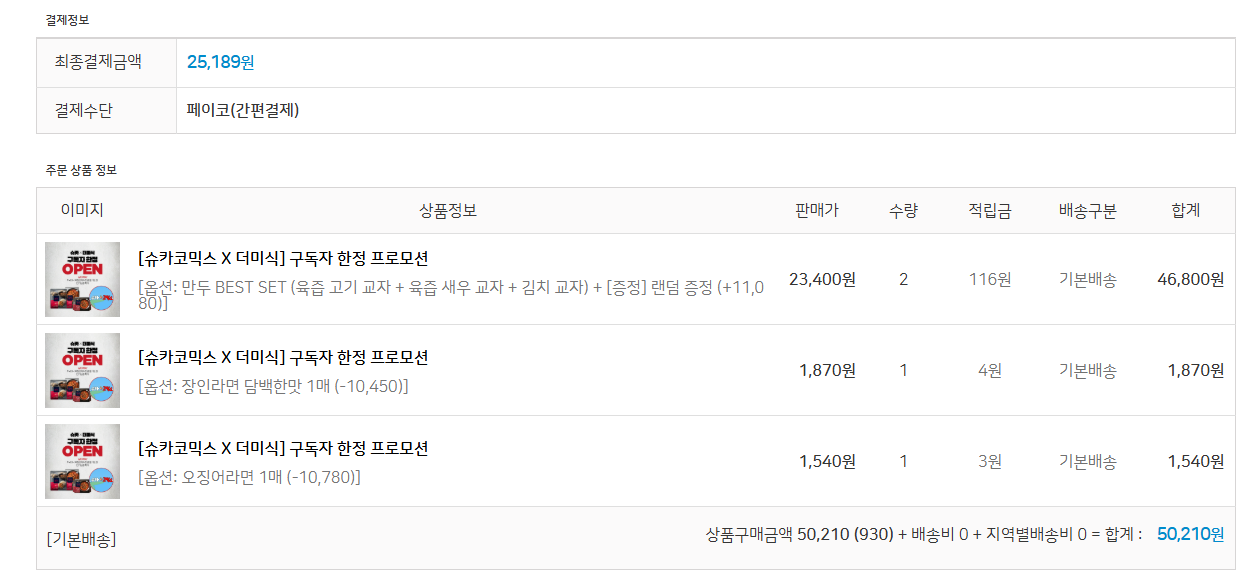The image size is (1260, 585).
Task: Open the product title above 만두 BEST SET option
Action: tap(283, 258)
